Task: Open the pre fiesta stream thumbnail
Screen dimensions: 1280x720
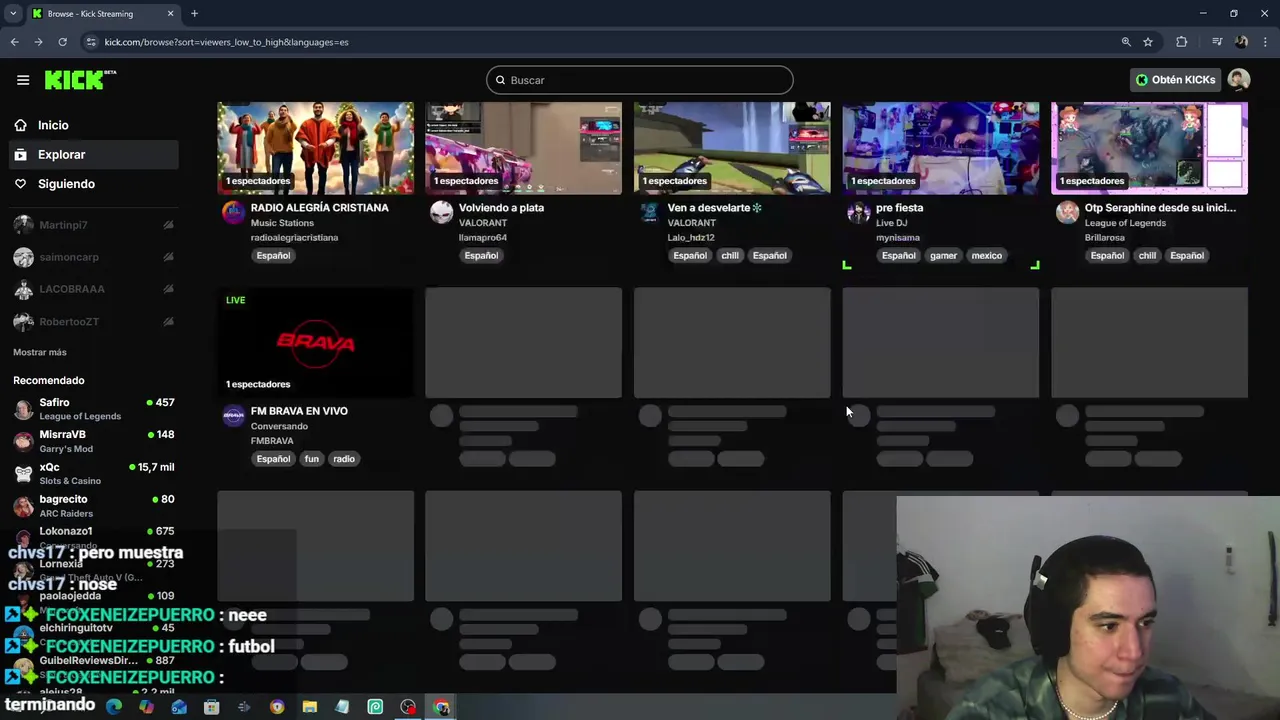Action: [940, 147]
